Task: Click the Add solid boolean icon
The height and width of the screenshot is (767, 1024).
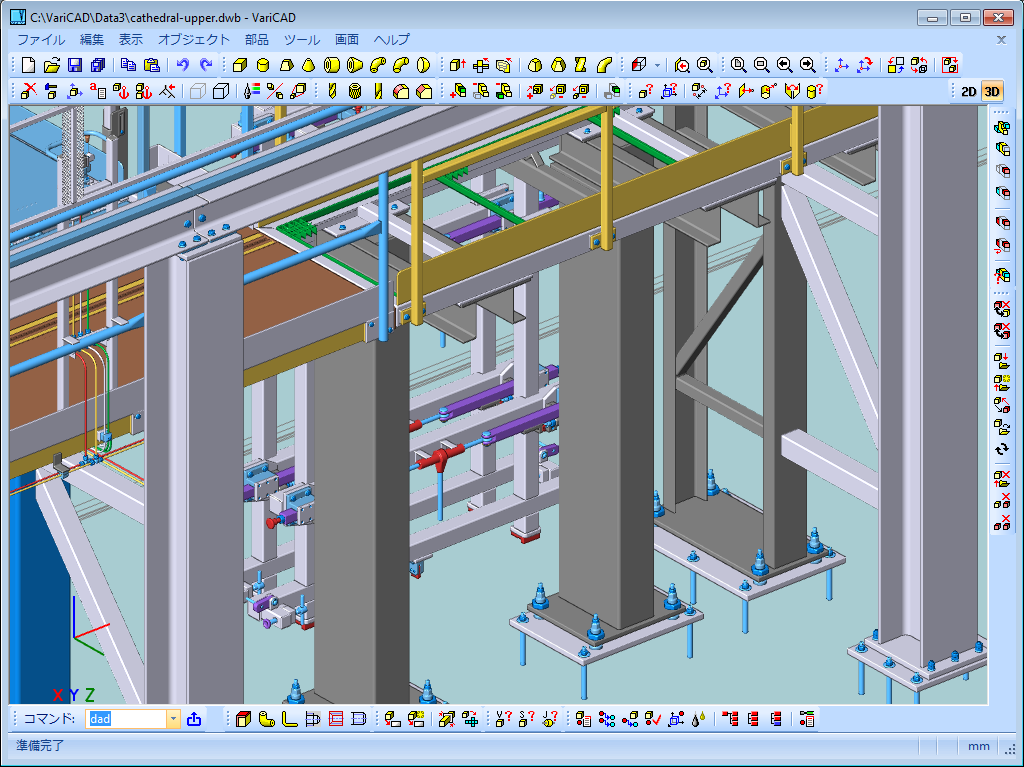Action: pos(457,91)
